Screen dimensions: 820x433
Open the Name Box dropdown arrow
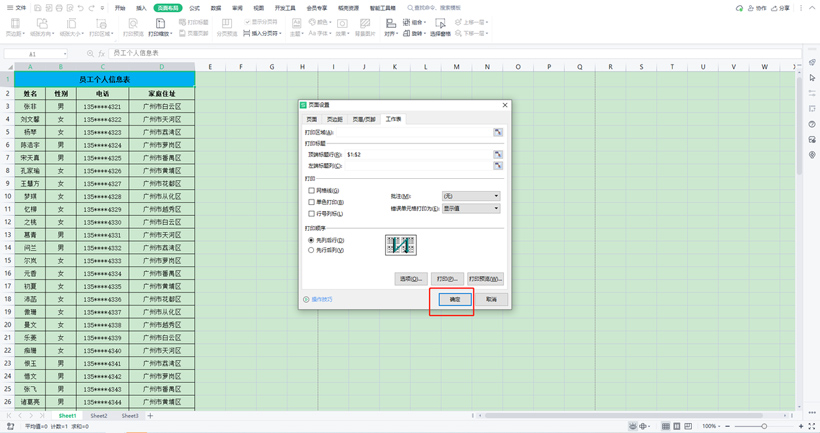click(64, 54)
